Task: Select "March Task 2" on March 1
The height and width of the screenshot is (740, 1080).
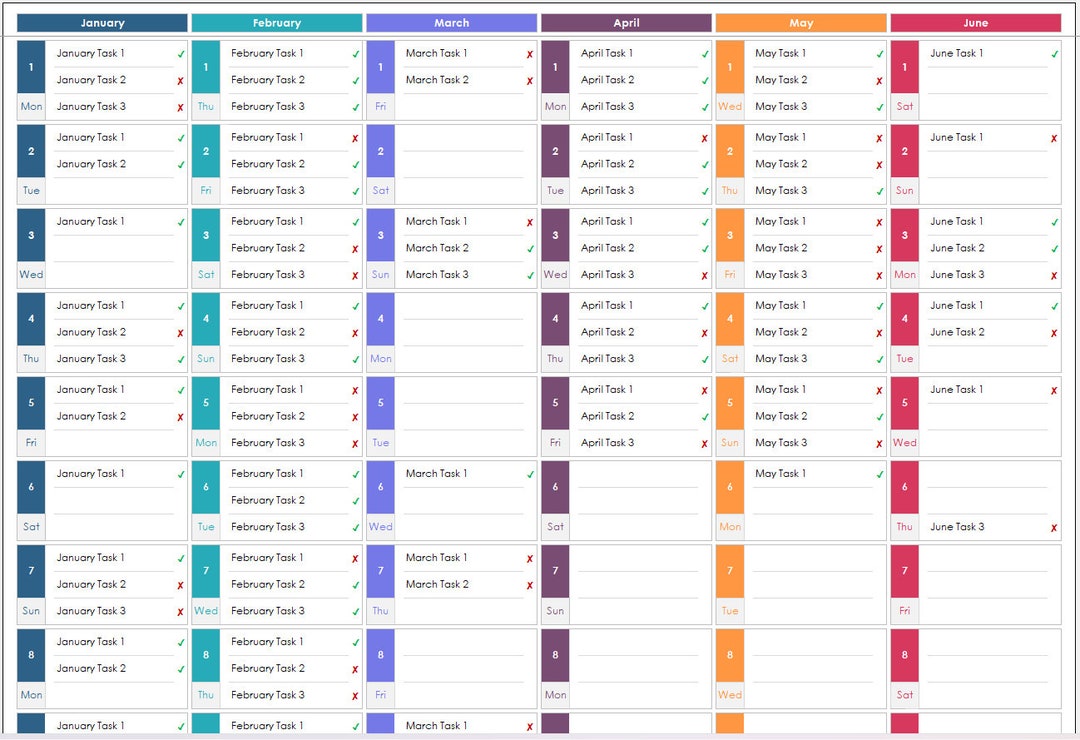Action: pos(437,80)
